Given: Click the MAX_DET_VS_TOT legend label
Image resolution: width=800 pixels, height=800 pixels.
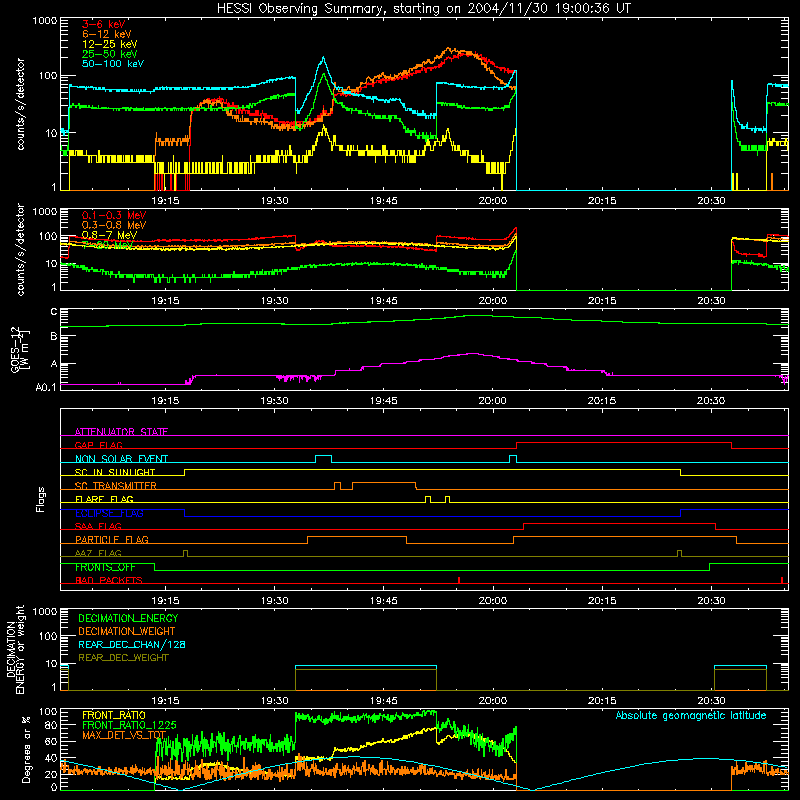Looking at the screenshot, I should coord(124,735).
